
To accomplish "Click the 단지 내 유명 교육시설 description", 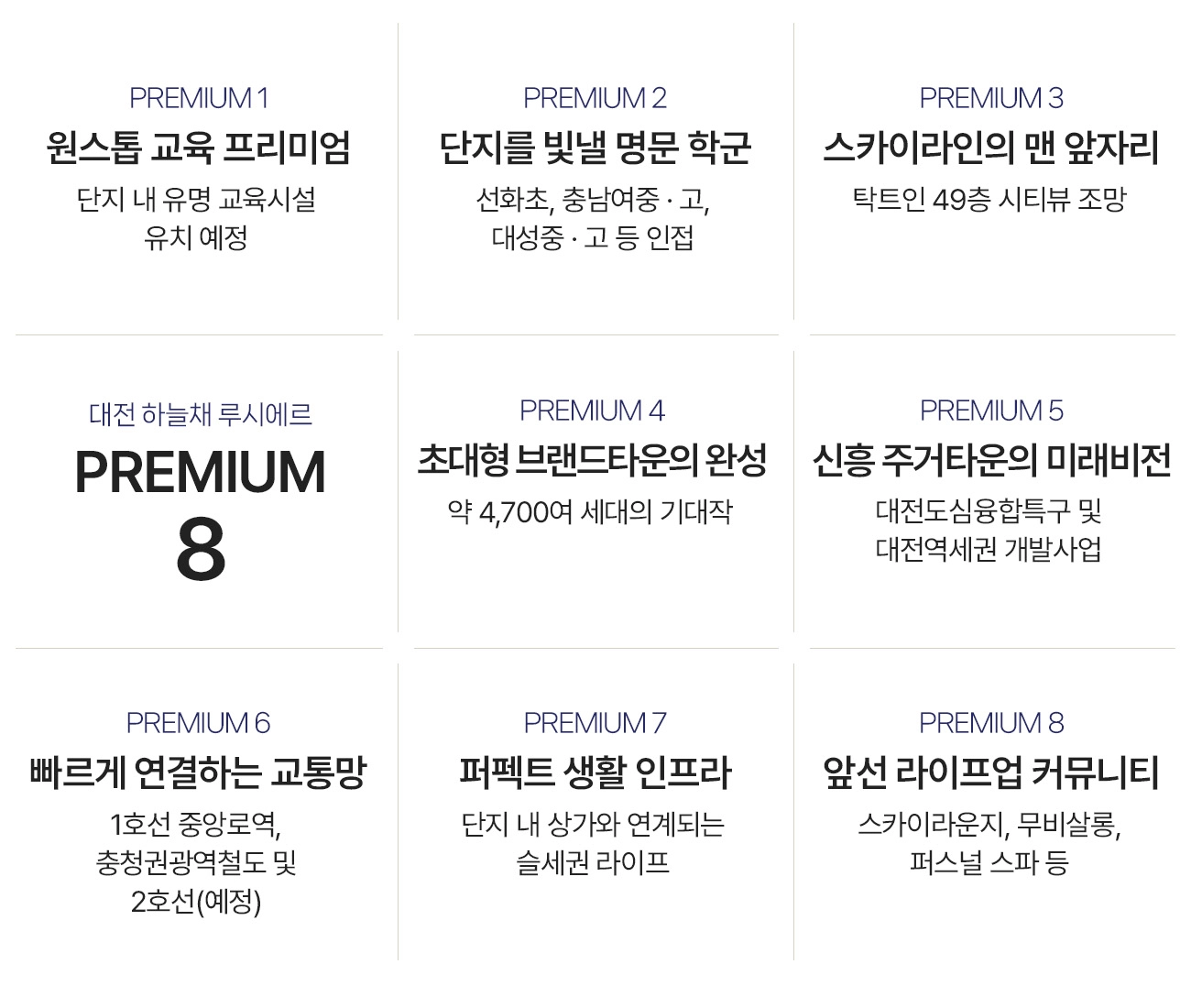I will tap(197, 199).
